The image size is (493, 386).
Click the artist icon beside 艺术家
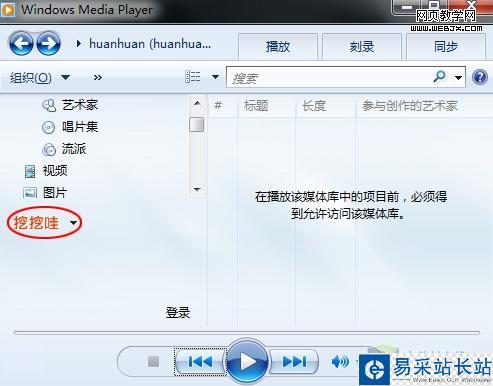click(x=49, y=105)
